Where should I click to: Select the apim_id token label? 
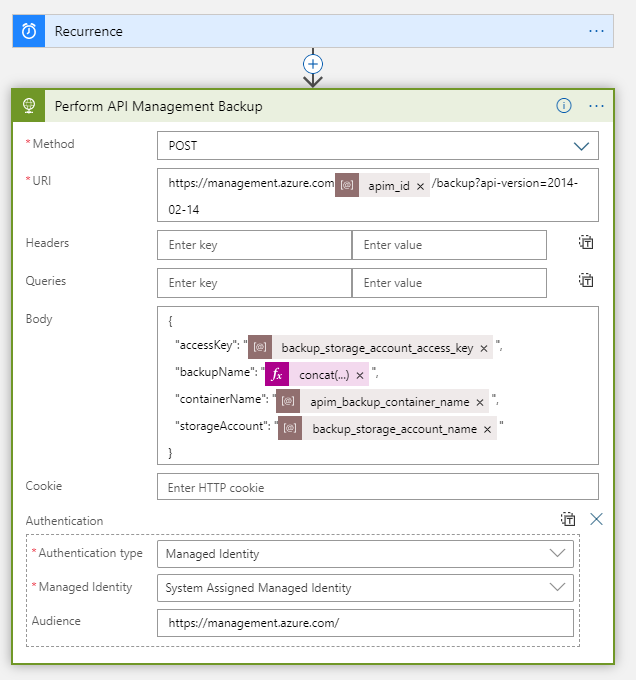point(389,186)
